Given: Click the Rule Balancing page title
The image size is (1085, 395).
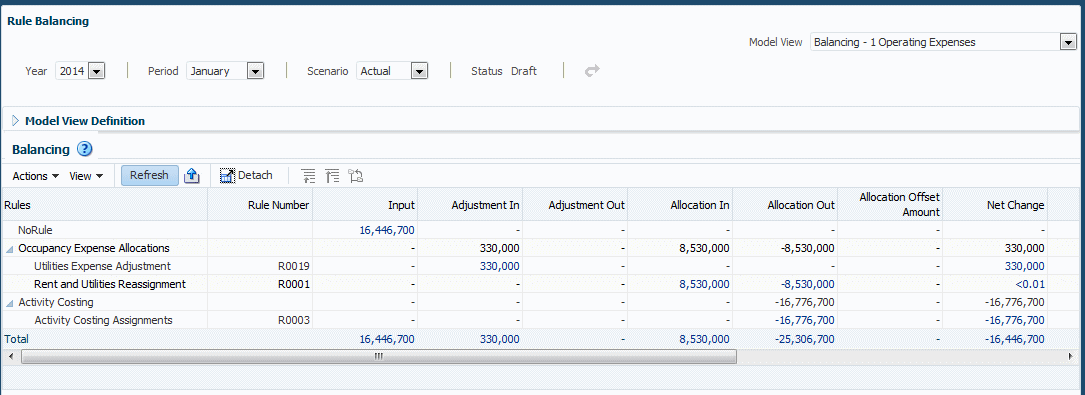Looking at the screenshot, I should point(48,21).
